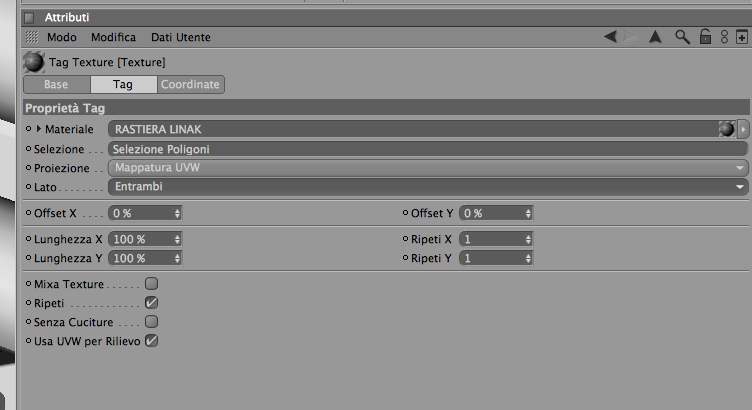Expand the Materiale disclosure triangle
The width and height of the screenshot is (752, 410).
point(40,129)
